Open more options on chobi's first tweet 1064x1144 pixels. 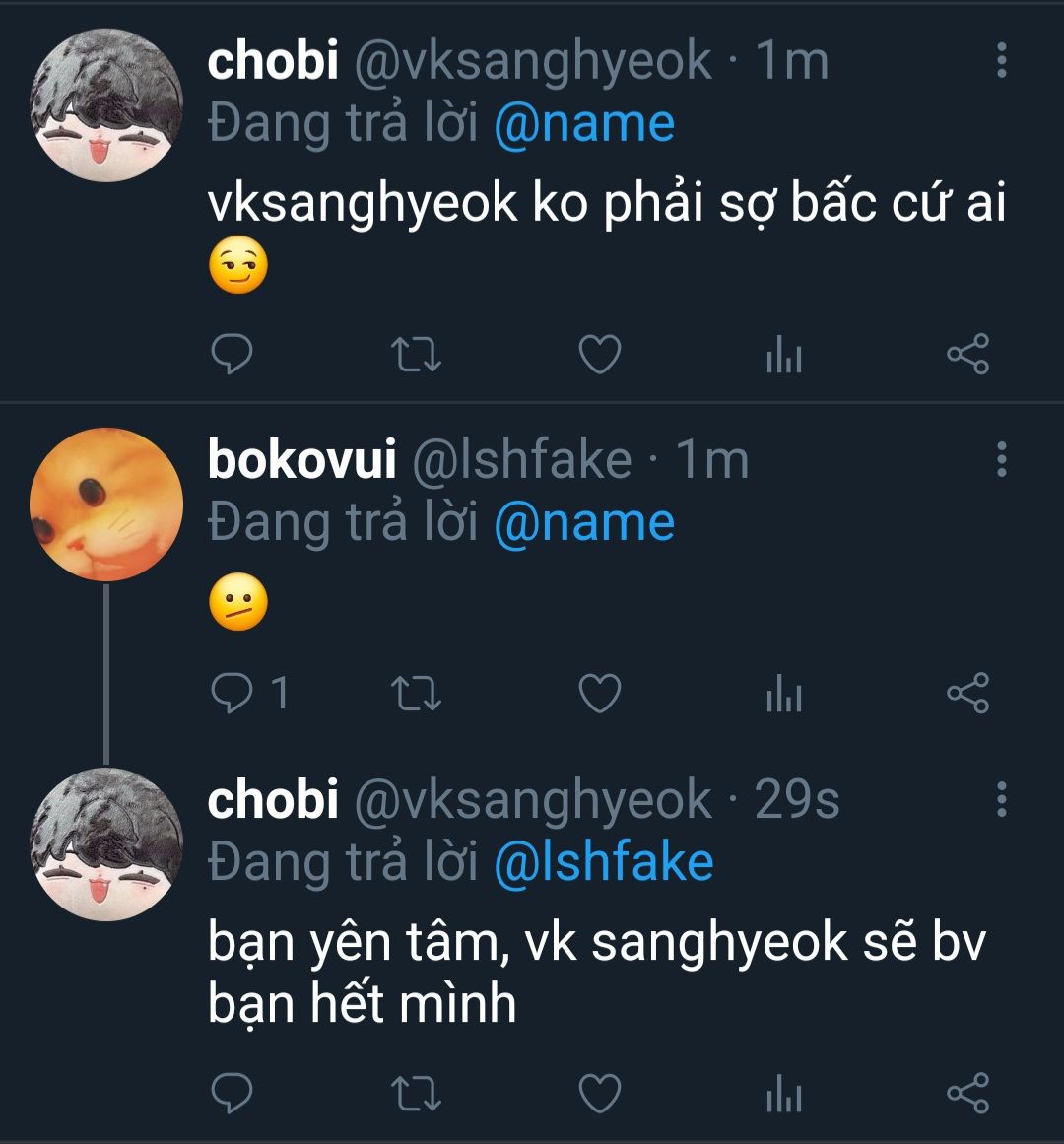[1001, 61]
